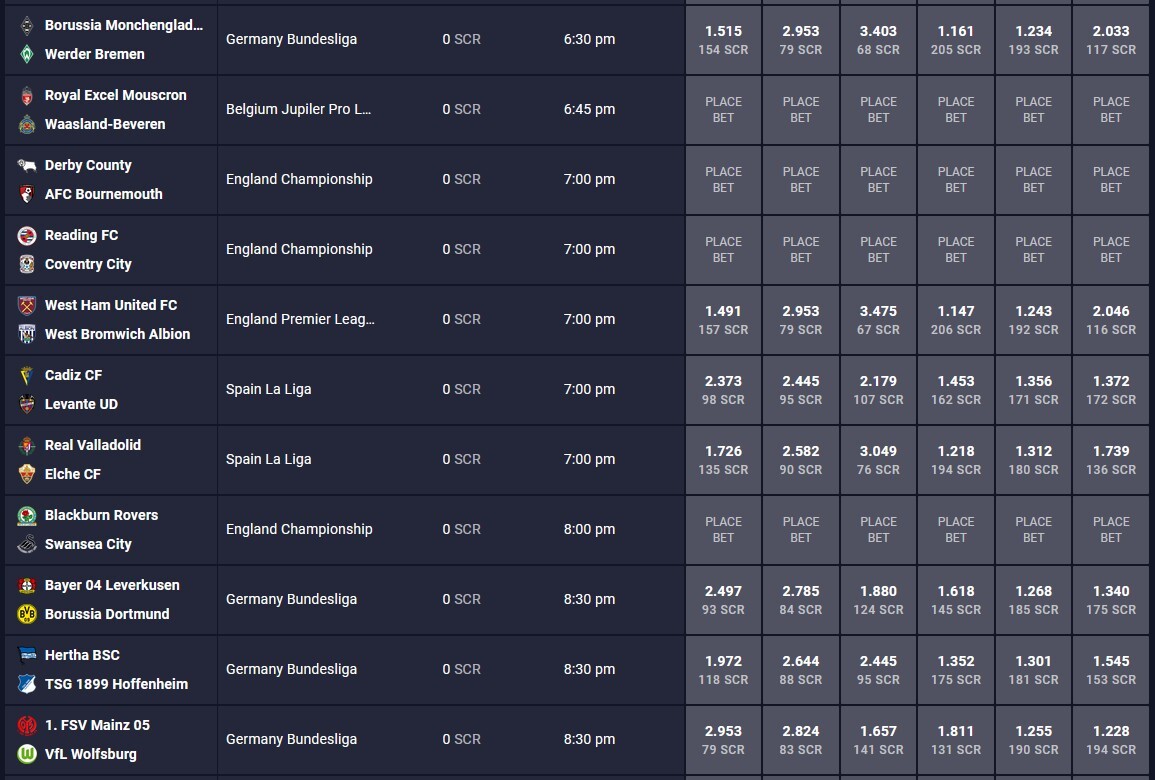Click the Blackburn Rovers crest icon
This screenshot has width=1155, height=780.
(27, 515)
